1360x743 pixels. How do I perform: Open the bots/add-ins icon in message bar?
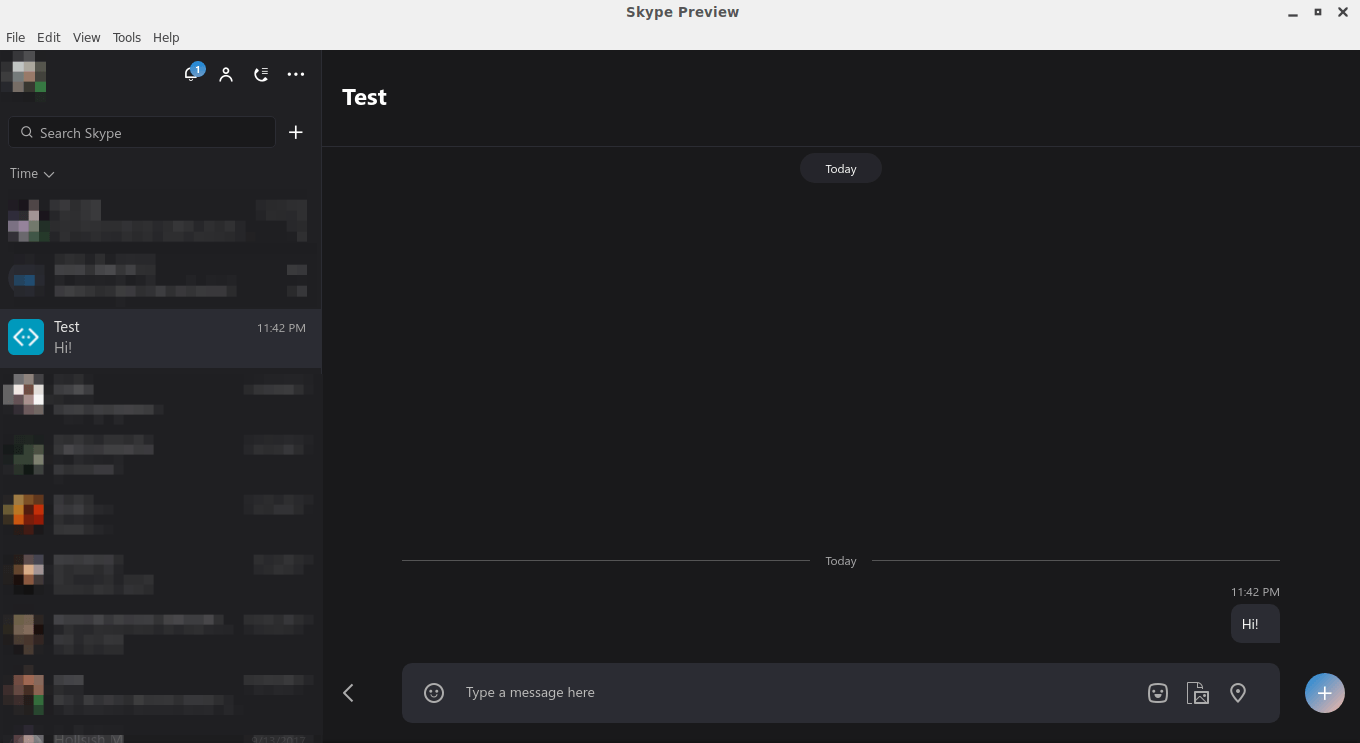[x=1158, y=692]
